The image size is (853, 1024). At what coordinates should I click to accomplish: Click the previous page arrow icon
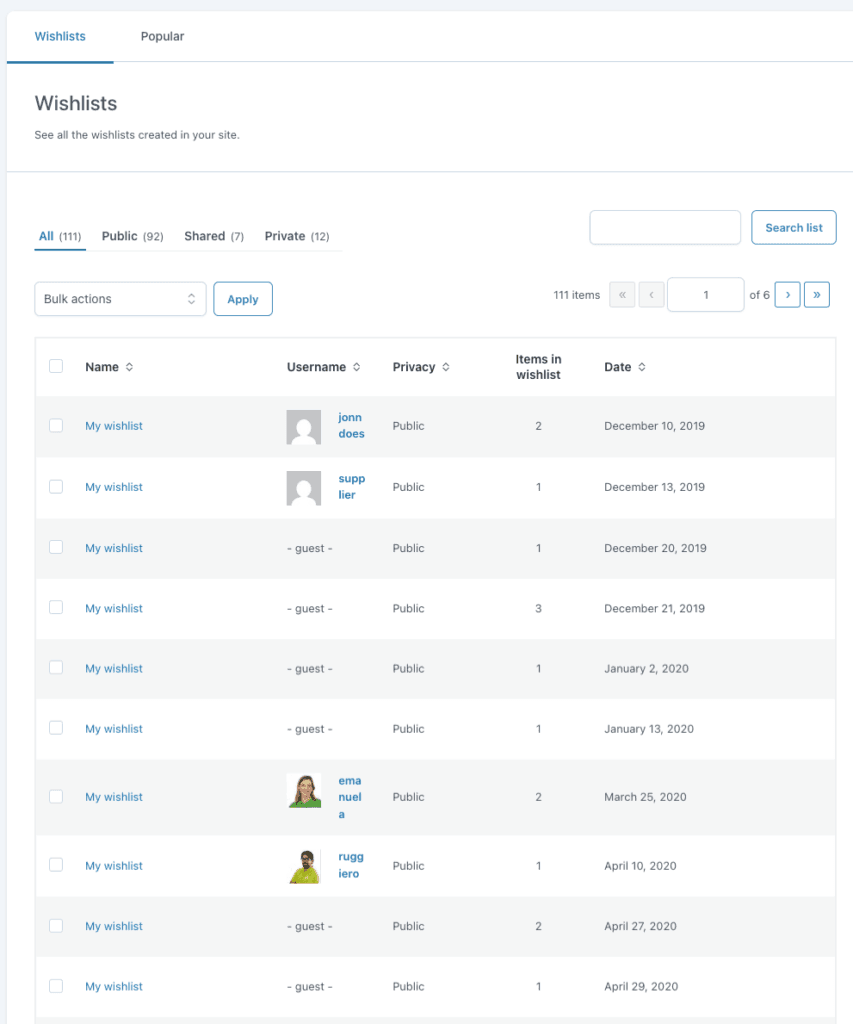pyautogui.click(x=650, y=294)
